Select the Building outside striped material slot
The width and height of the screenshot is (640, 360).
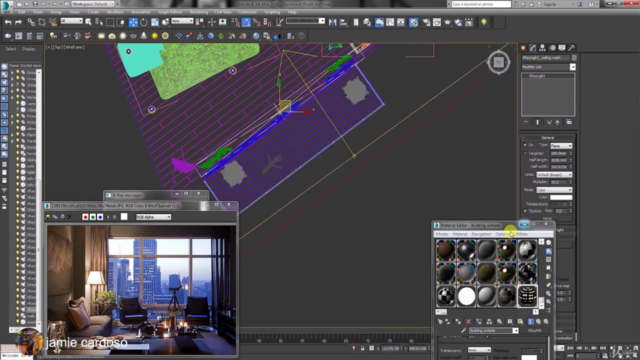click(x=527, y=296)
